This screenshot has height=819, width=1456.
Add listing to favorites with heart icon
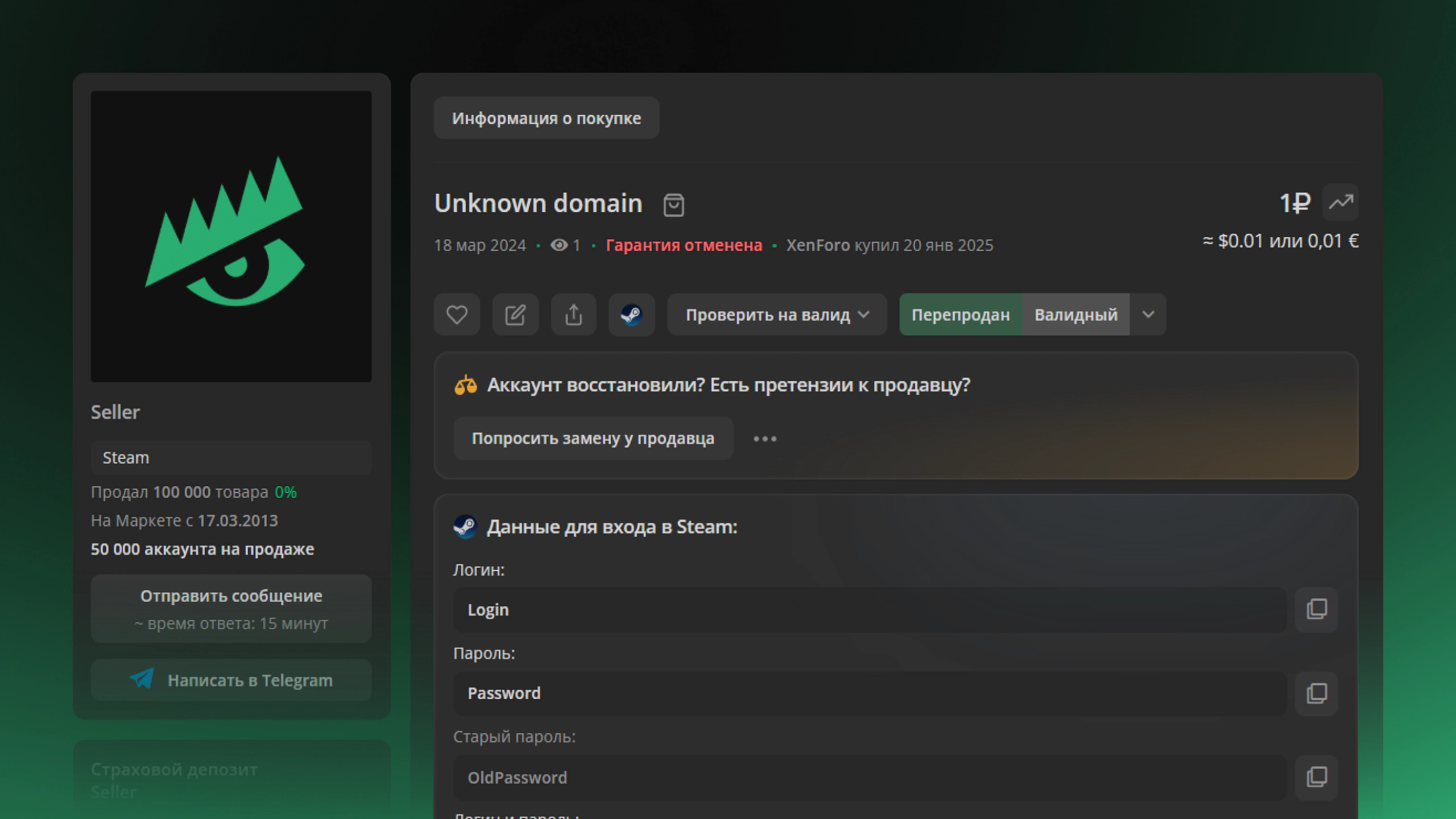click(457, 315)
